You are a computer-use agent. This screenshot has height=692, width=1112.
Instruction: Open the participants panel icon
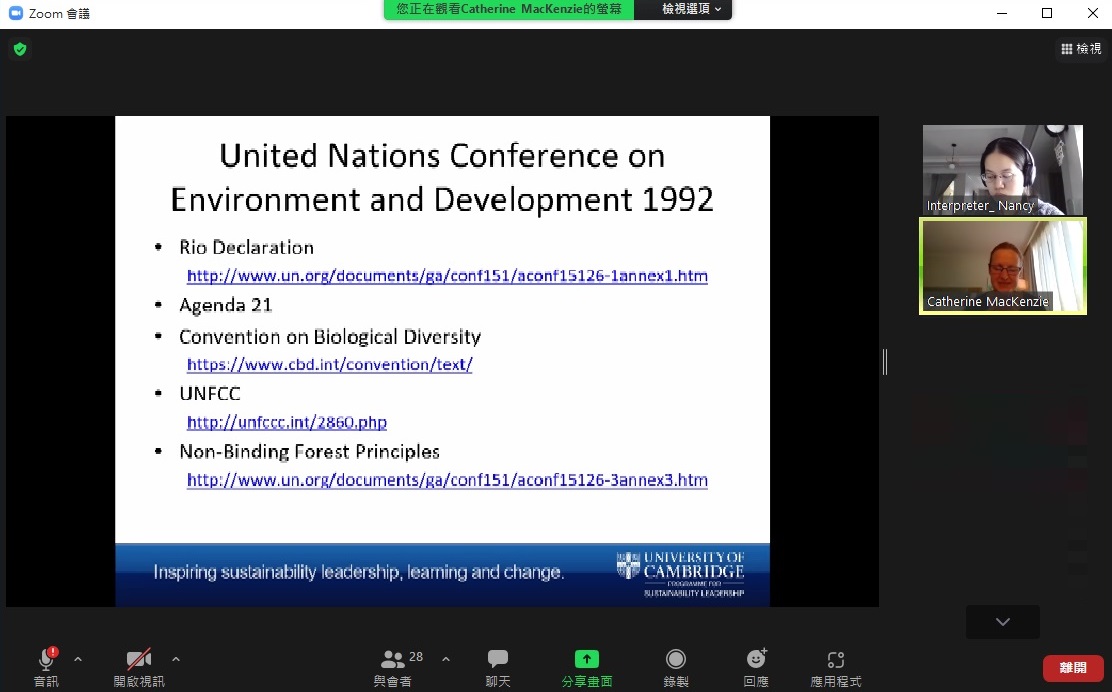[x=394, y=659]
